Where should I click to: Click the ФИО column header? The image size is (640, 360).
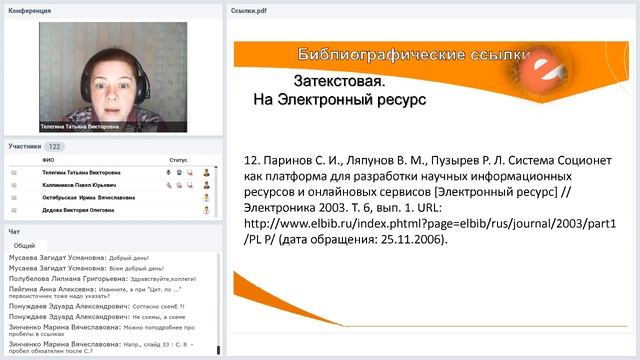(48, 160)
